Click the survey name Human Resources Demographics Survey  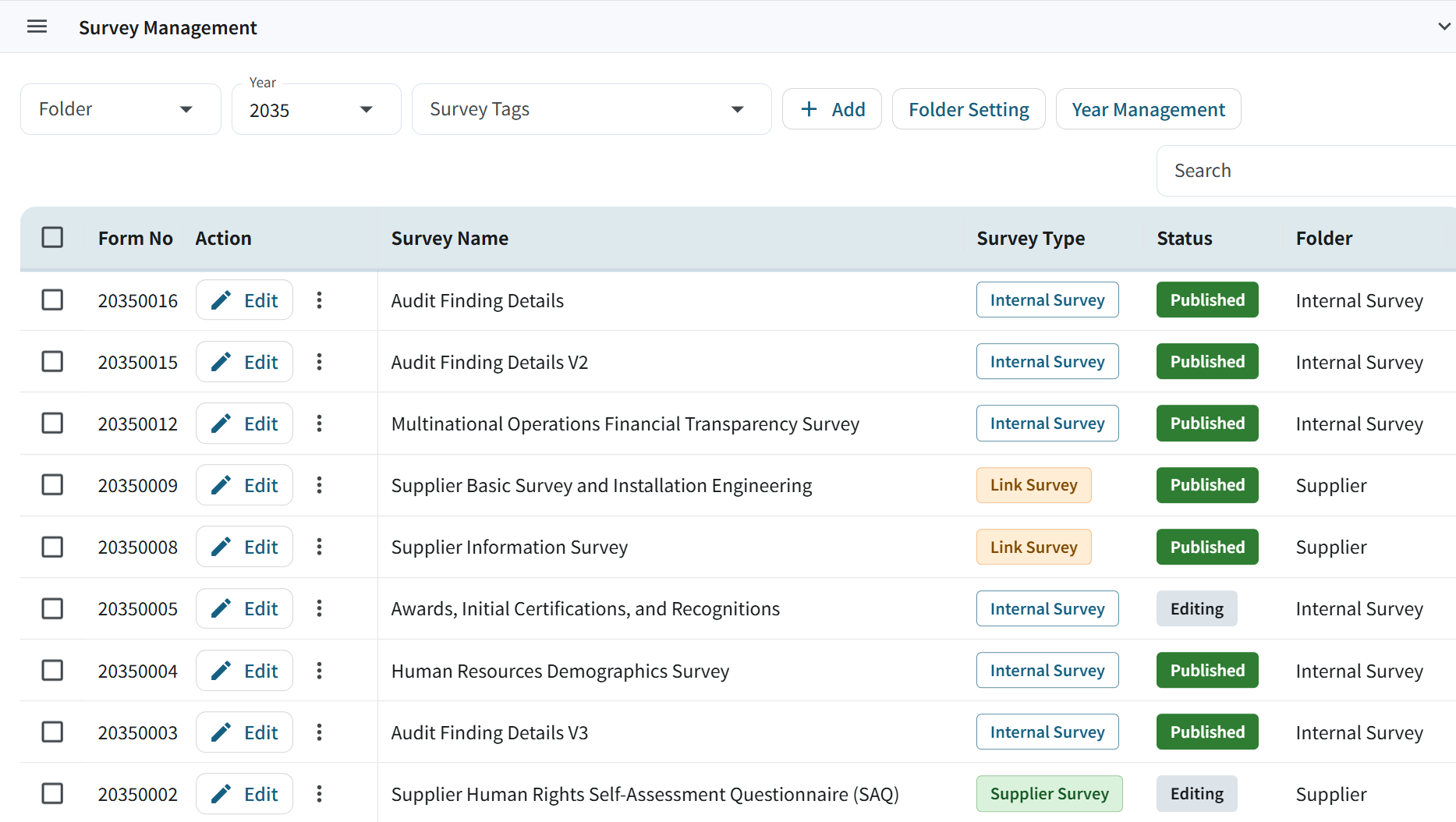coord(560,671)
